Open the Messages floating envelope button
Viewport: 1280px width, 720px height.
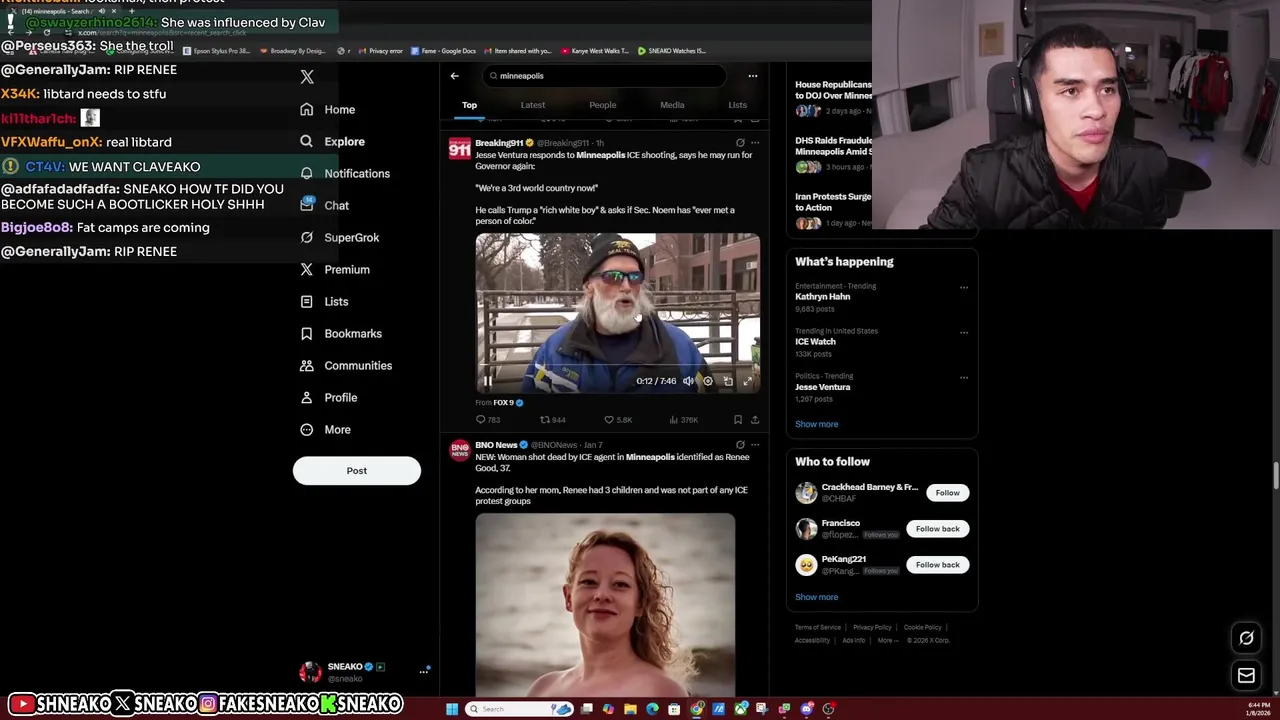[1246, 676]
